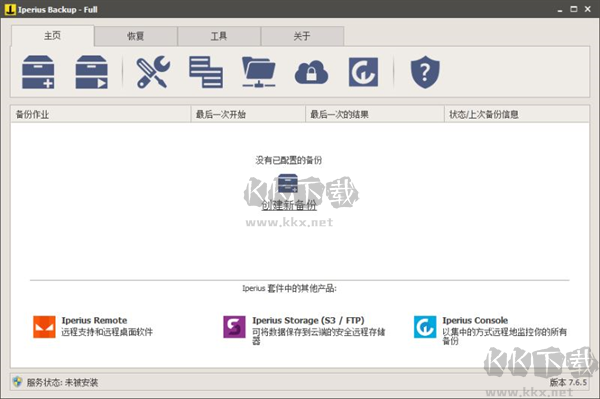
Task: Click the create new backup job icon
Action: coord(38,72)
